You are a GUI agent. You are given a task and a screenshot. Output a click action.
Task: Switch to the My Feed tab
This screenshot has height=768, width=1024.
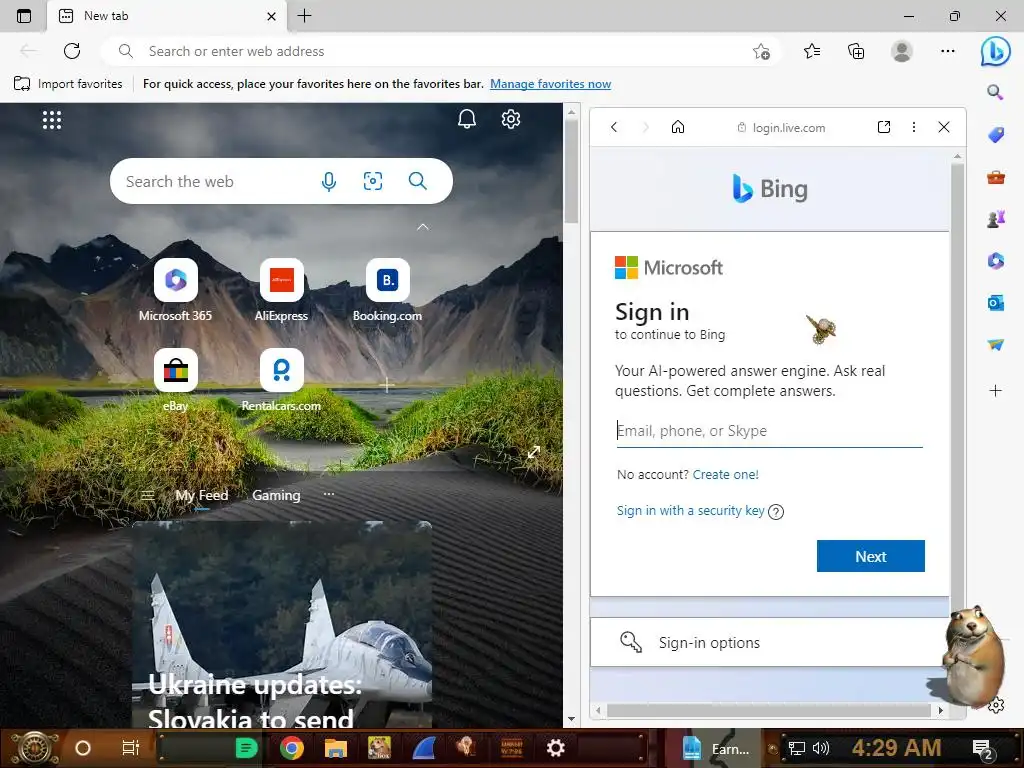pyautogui.click(x=202, y=495)
